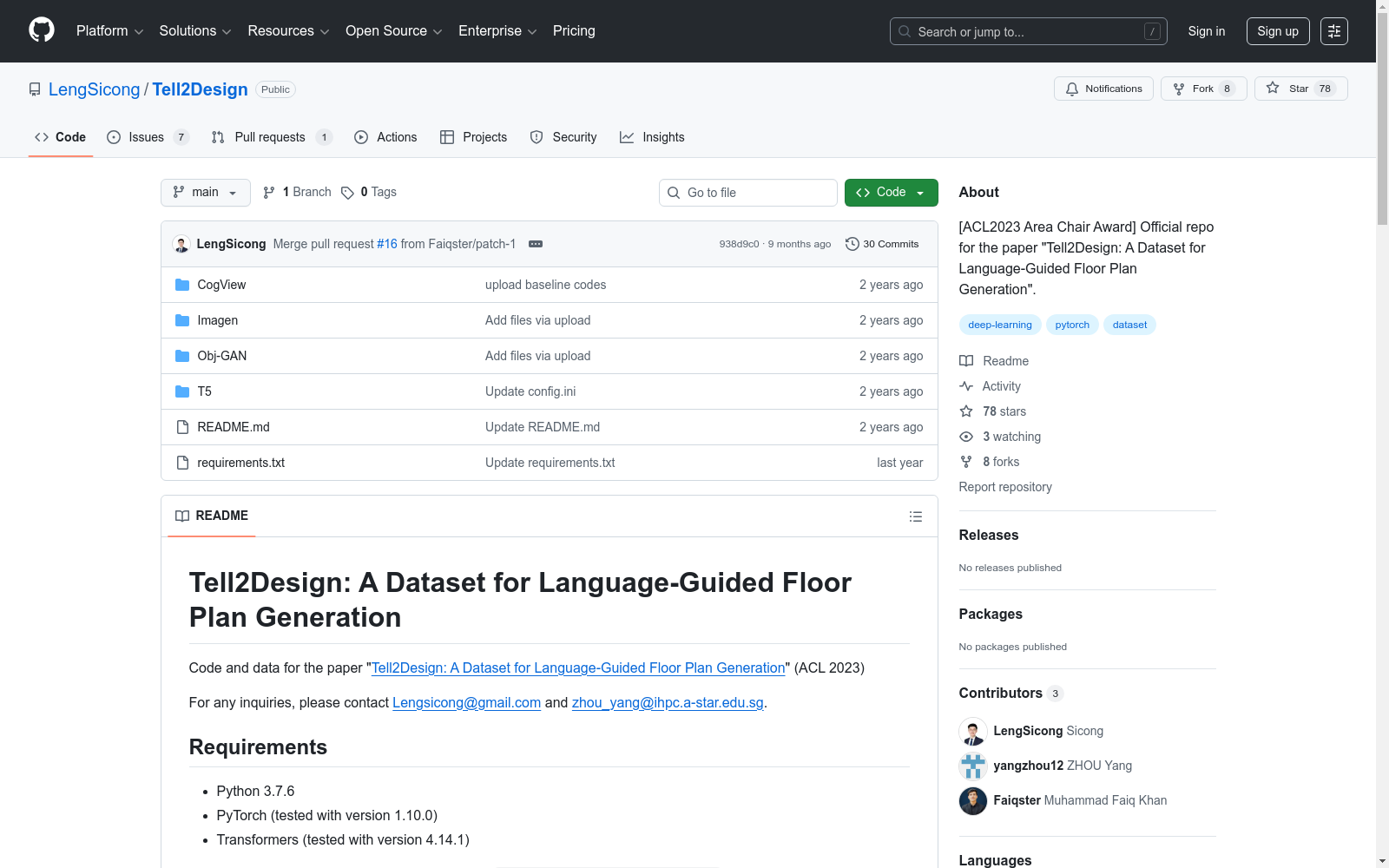The height and width of the screenshot is (868, 1389).
Task: Click the zhou_yang@ihpc.a-star.edu.sg email link
Action: pyautogui.click(x=668, y=703)
